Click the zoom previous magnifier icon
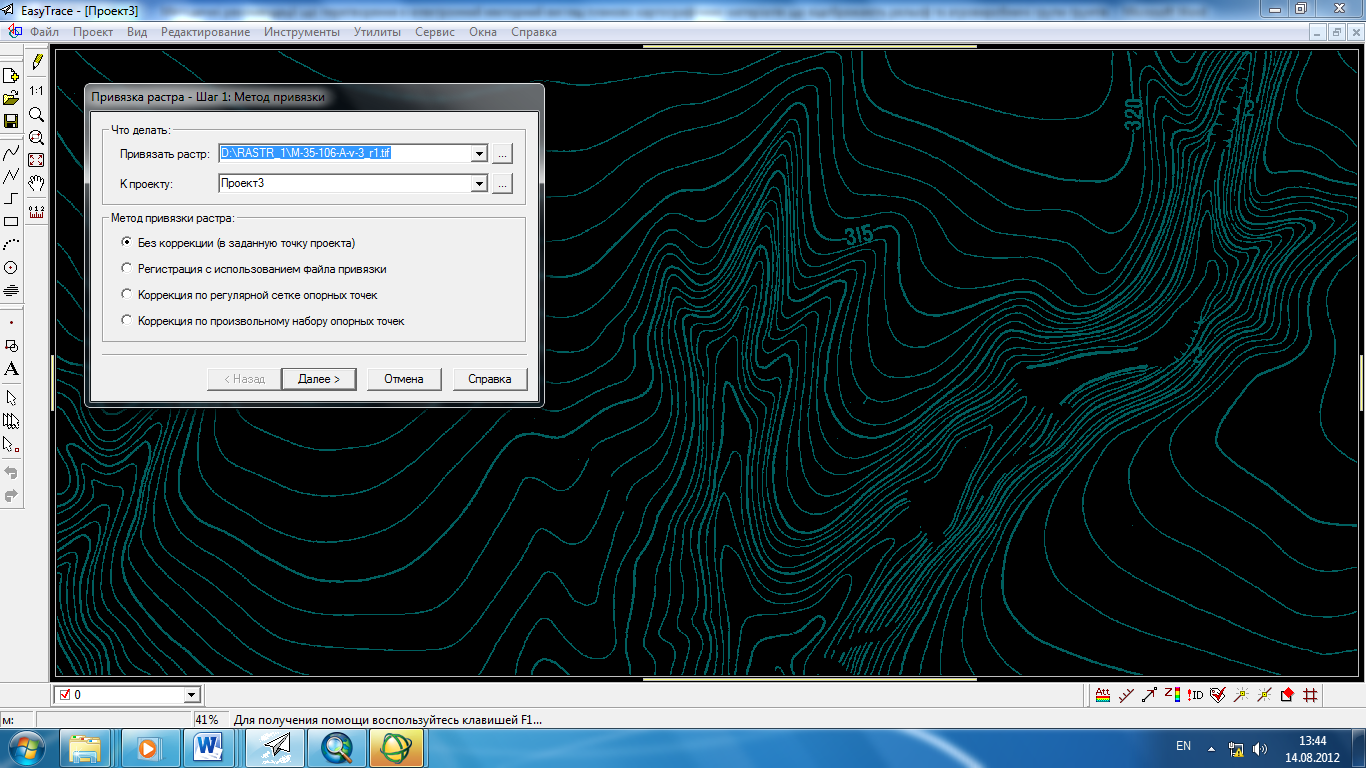The height and width of the screenshot is (768, 1366). (36, 138)
